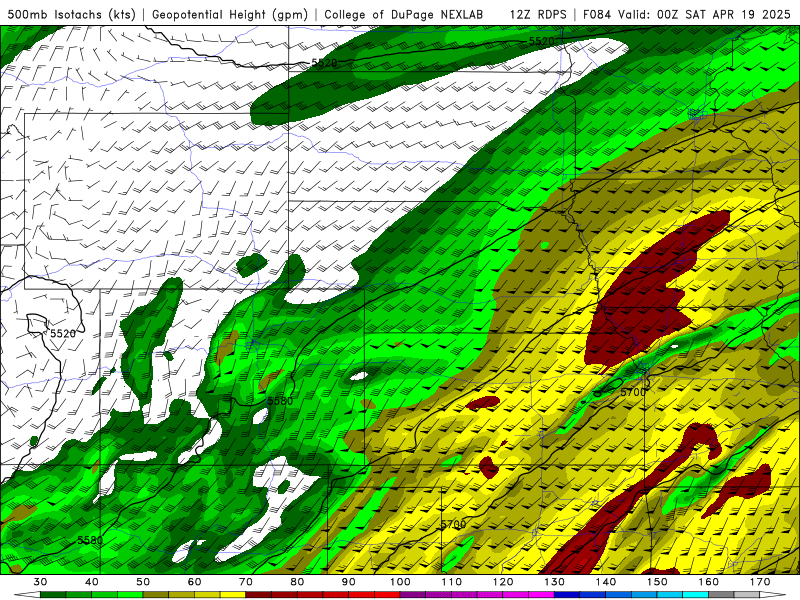Screen dimensions: 800x600
Task: Click the '160' legend scale number
Action: pos(709,582)
